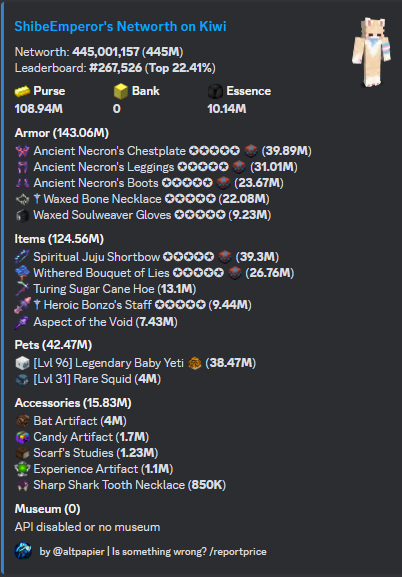Click the Ancient Necron's Leggings icon
Viewport: 402px width, 577px height.
[x=22, y=167]
